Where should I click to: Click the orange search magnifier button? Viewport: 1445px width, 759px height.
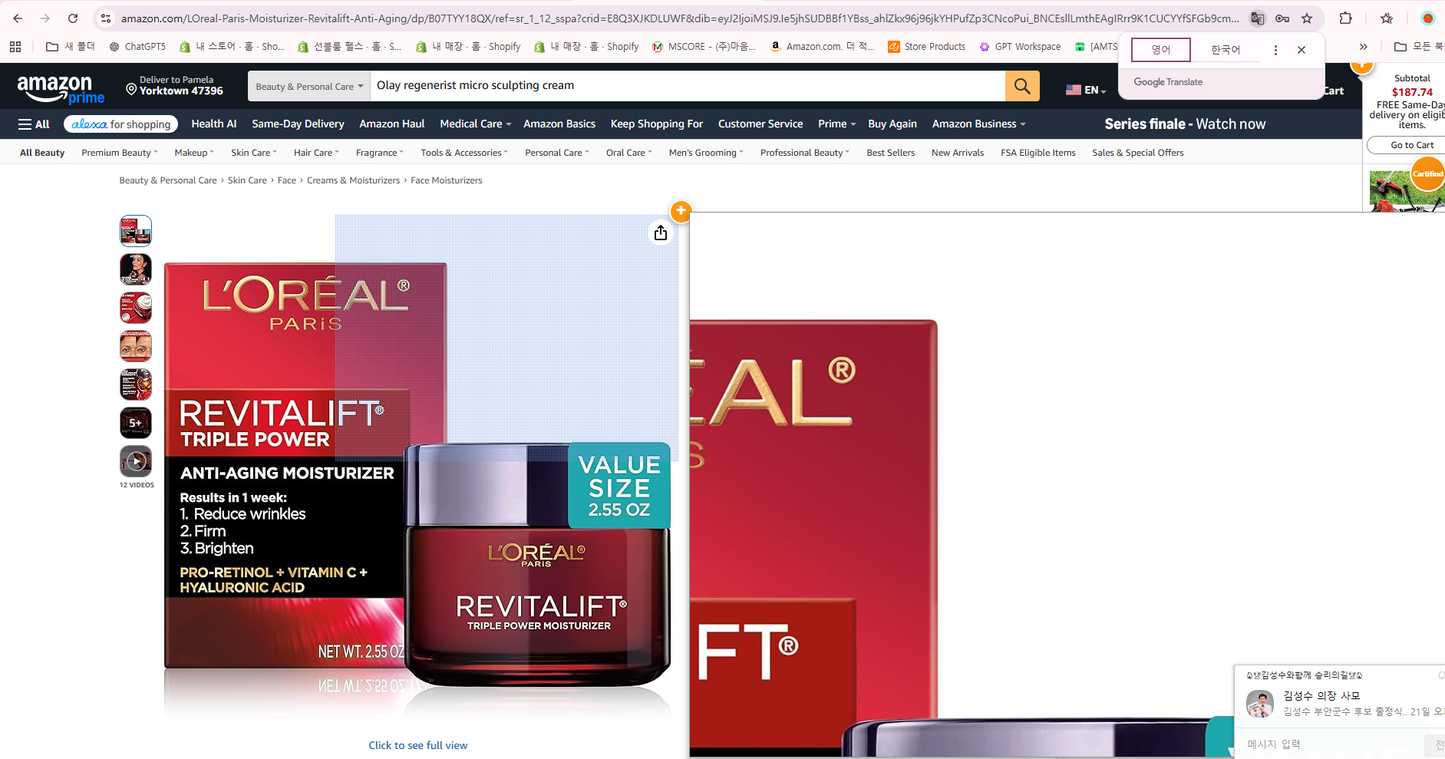tap(1022, 86)
